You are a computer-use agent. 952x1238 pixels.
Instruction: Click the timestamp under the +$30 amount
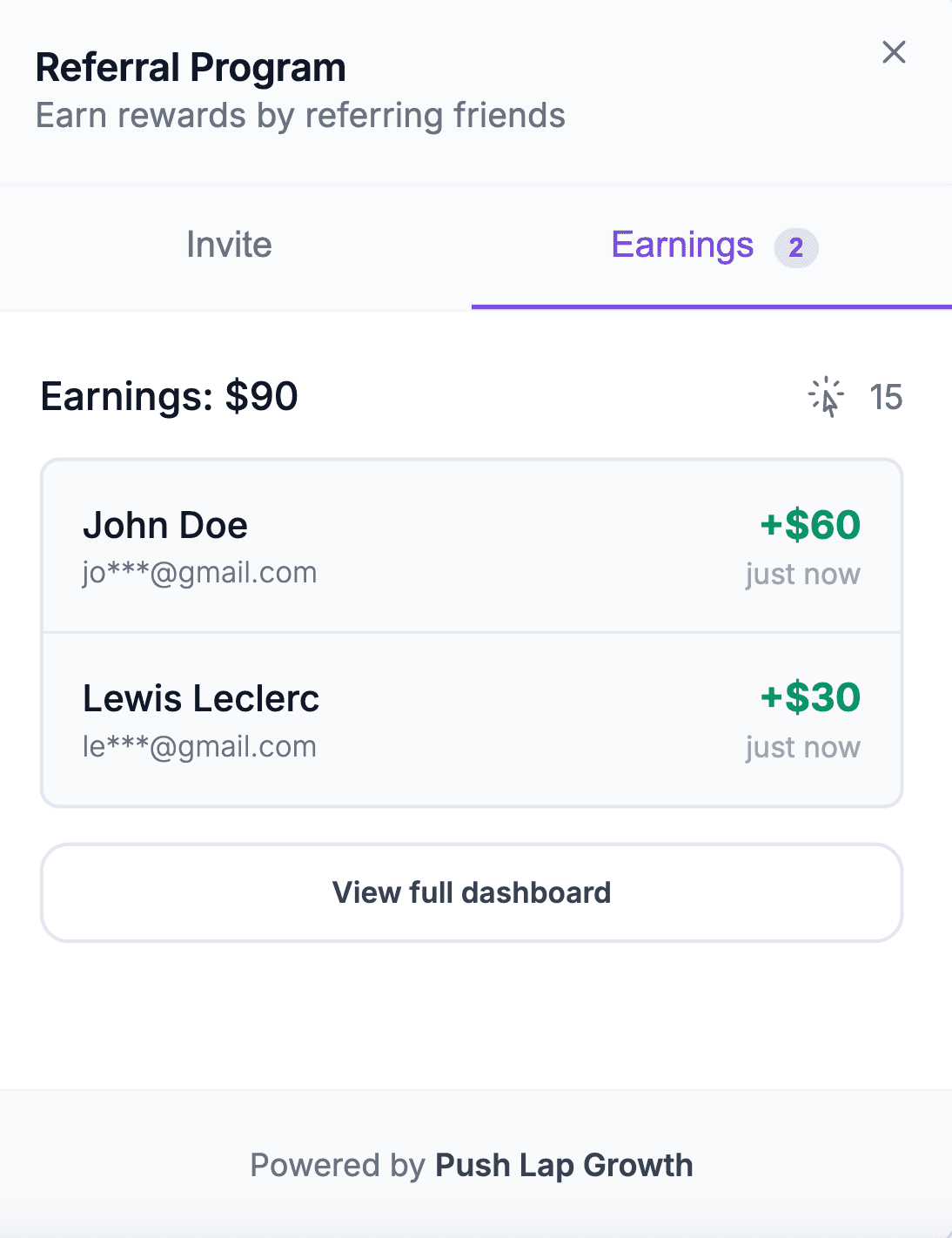click(802, 748)
